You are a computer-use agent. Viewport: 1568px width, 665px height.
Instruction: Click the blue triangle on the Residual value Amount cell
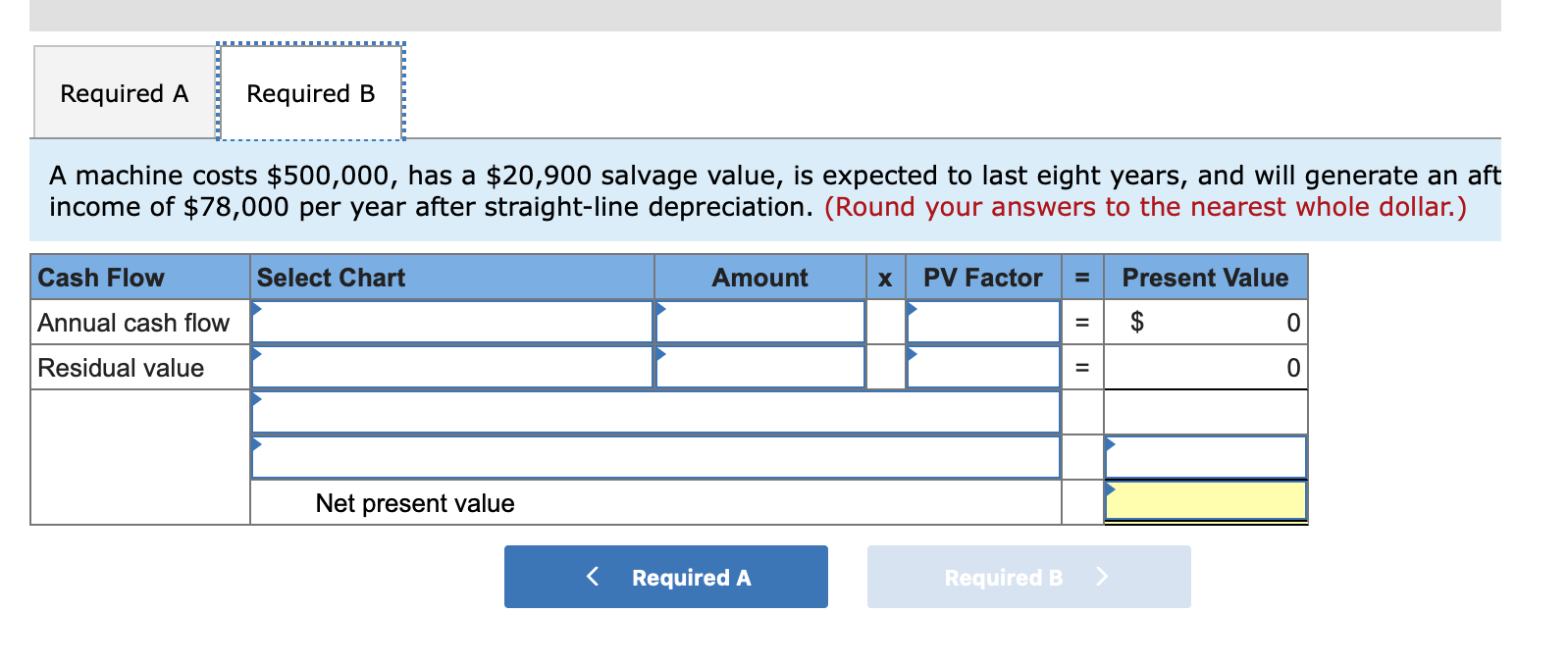[x=659, y=353]
